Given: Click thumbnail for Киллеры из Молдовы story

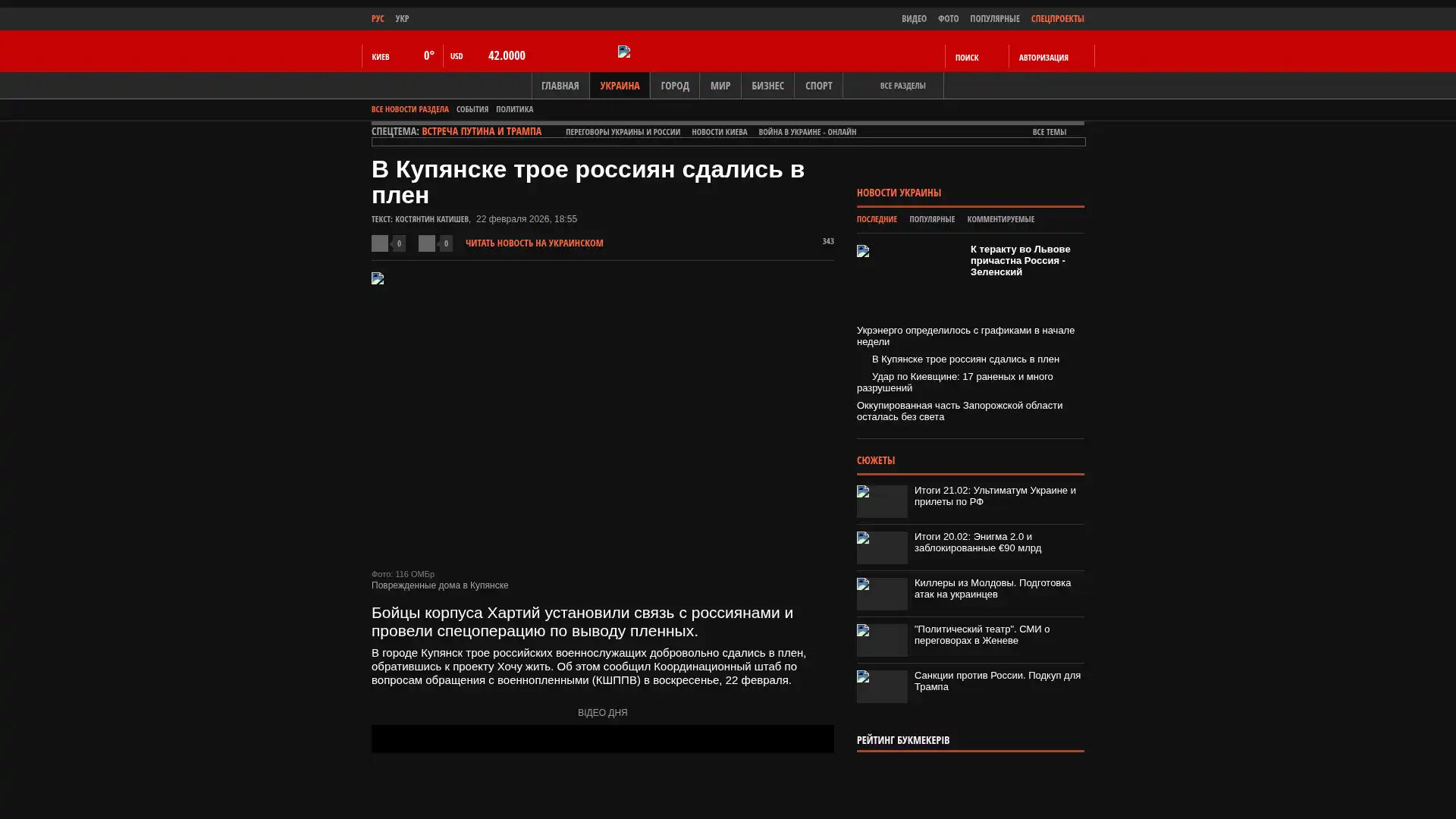Looking at the screenshot, I should pos(882,594).
